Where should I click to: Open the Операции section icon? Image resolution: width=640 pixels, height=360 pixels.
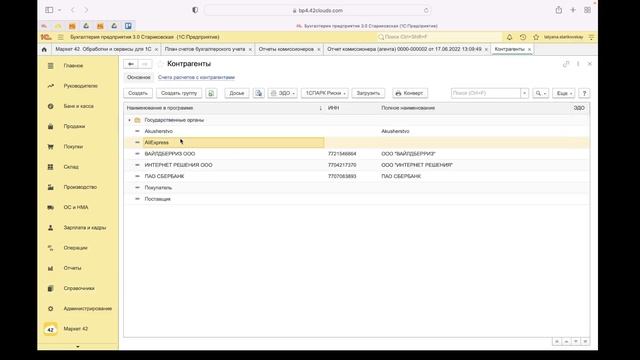coord(51,248)
